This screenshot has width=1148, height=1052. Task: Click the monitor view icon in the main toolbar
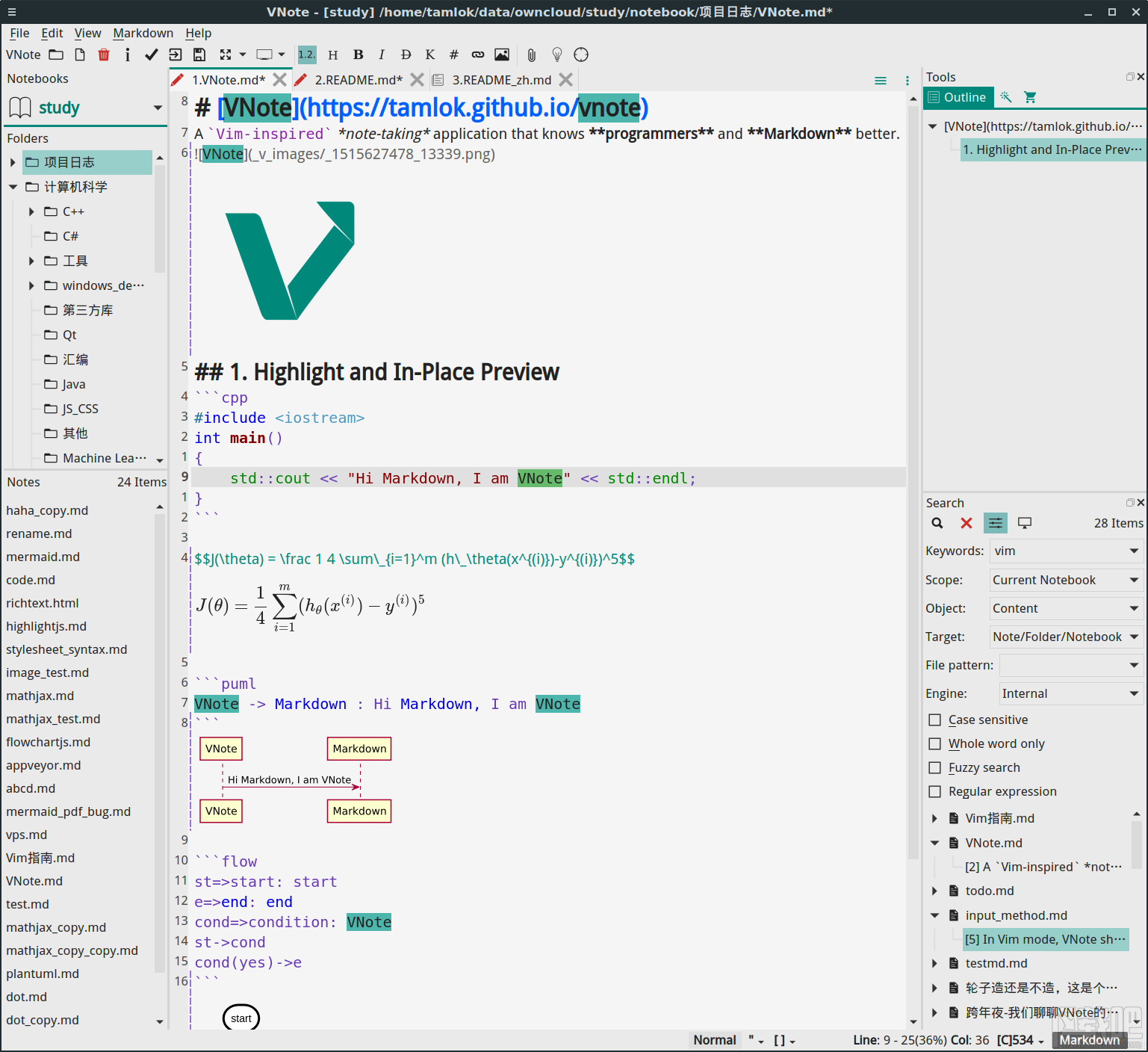pyautogui.click(x=264, y=55)
